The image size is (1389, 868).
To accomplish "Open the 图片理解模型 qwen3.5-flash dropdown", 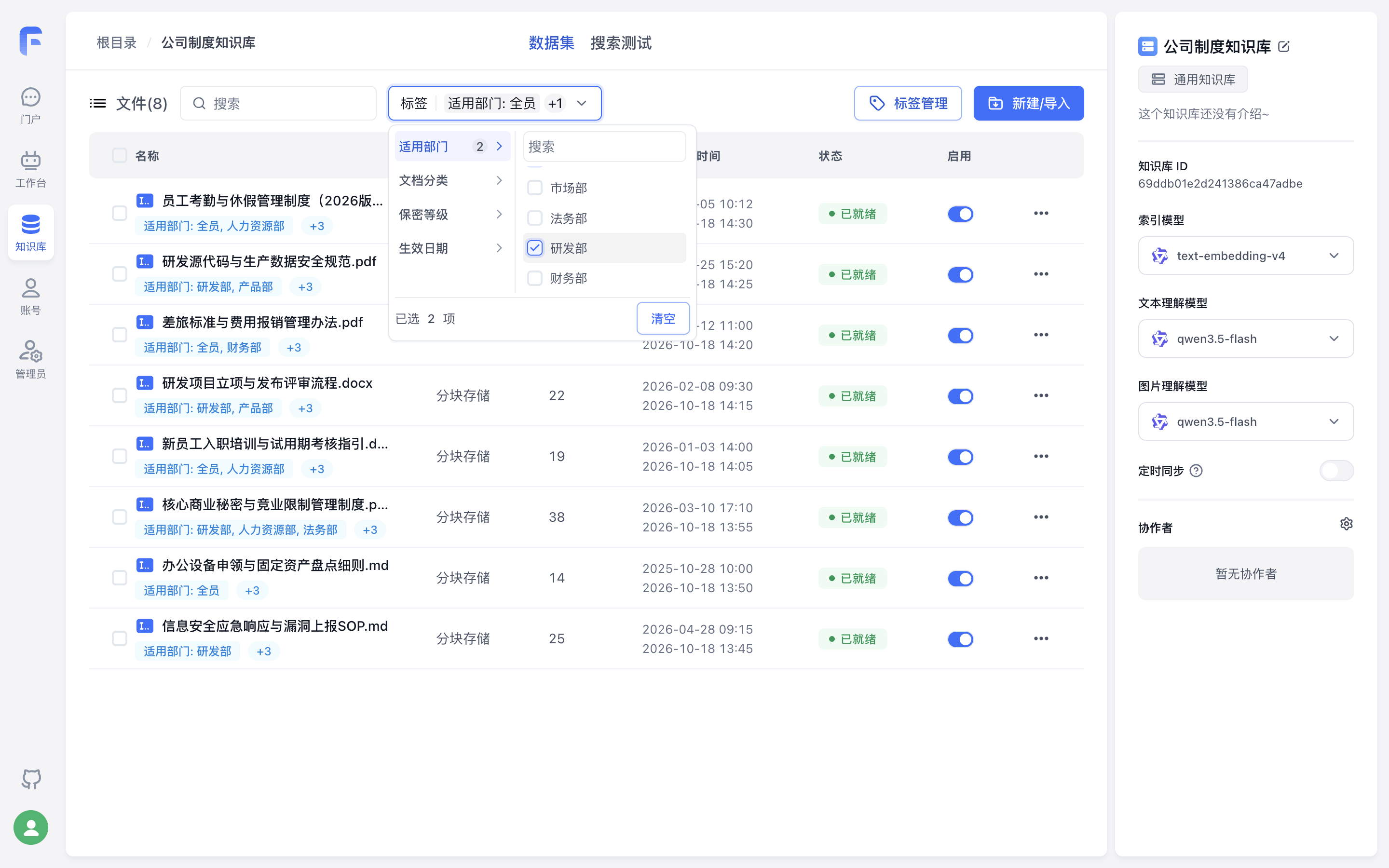I will (x=1245, y=421).
